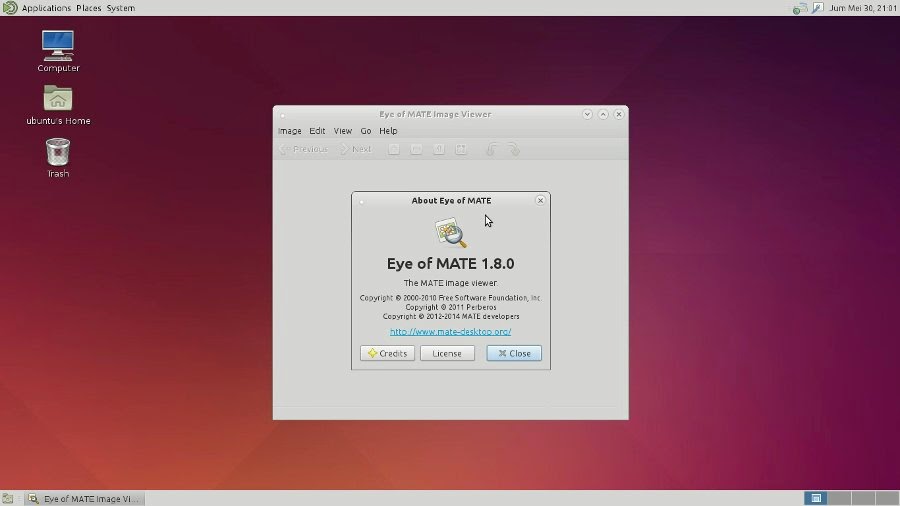Switch to the third workspace
This screenshot has width=900, height=506.
(x=863, y=498)
